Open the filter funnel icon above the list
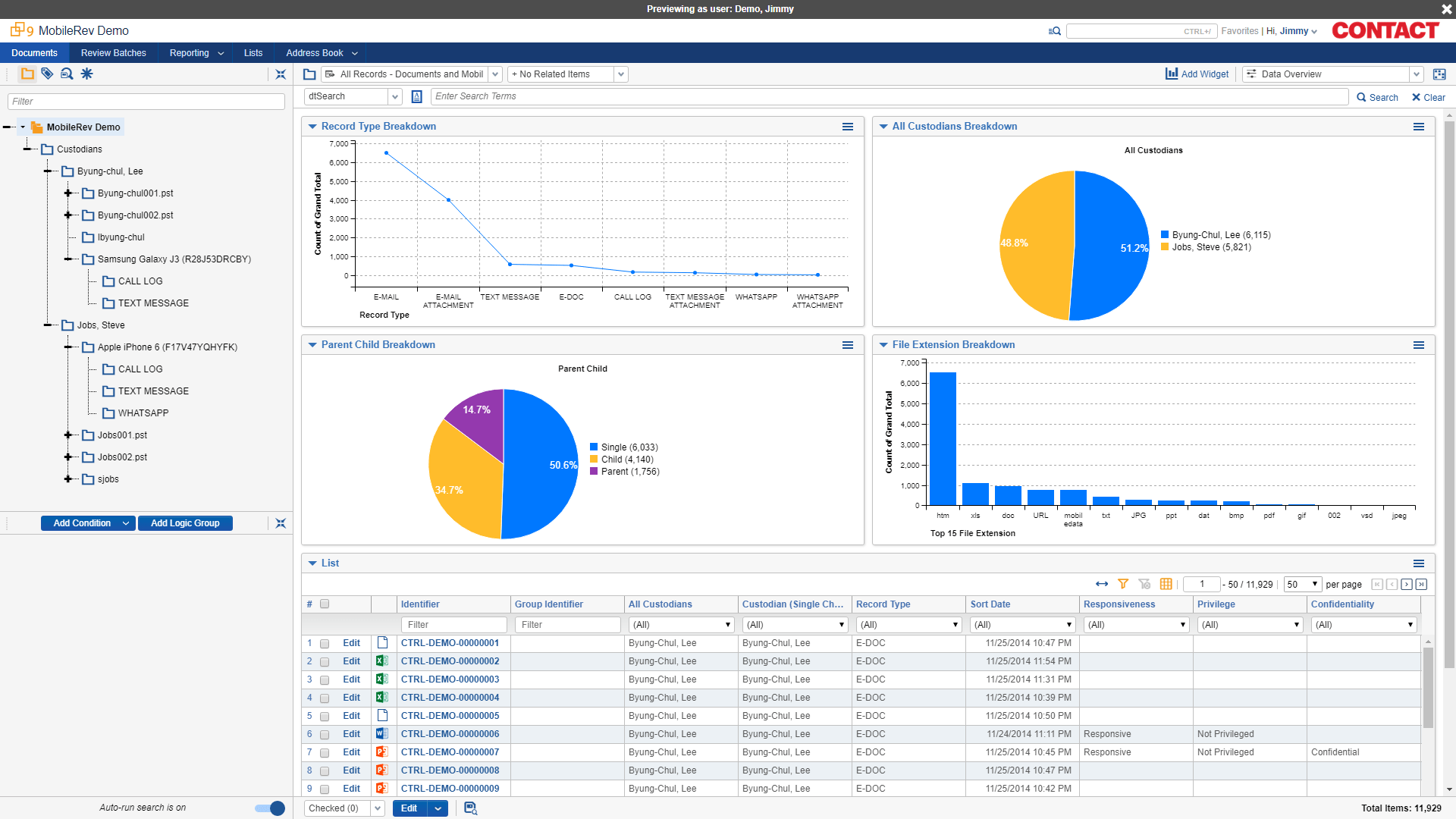 click(1123, 584)
